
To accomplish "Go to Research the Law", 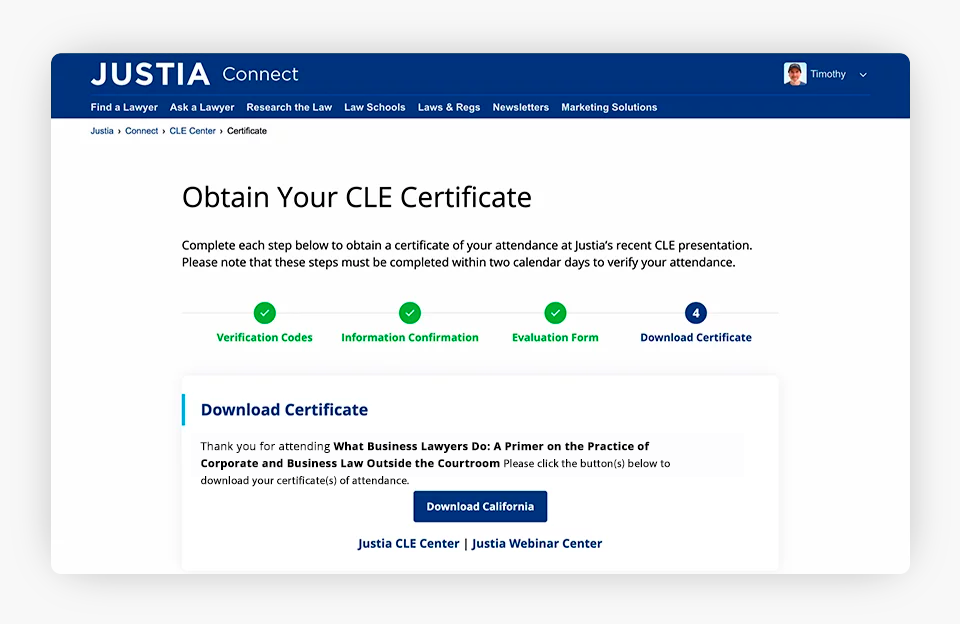I will point(289,107).
